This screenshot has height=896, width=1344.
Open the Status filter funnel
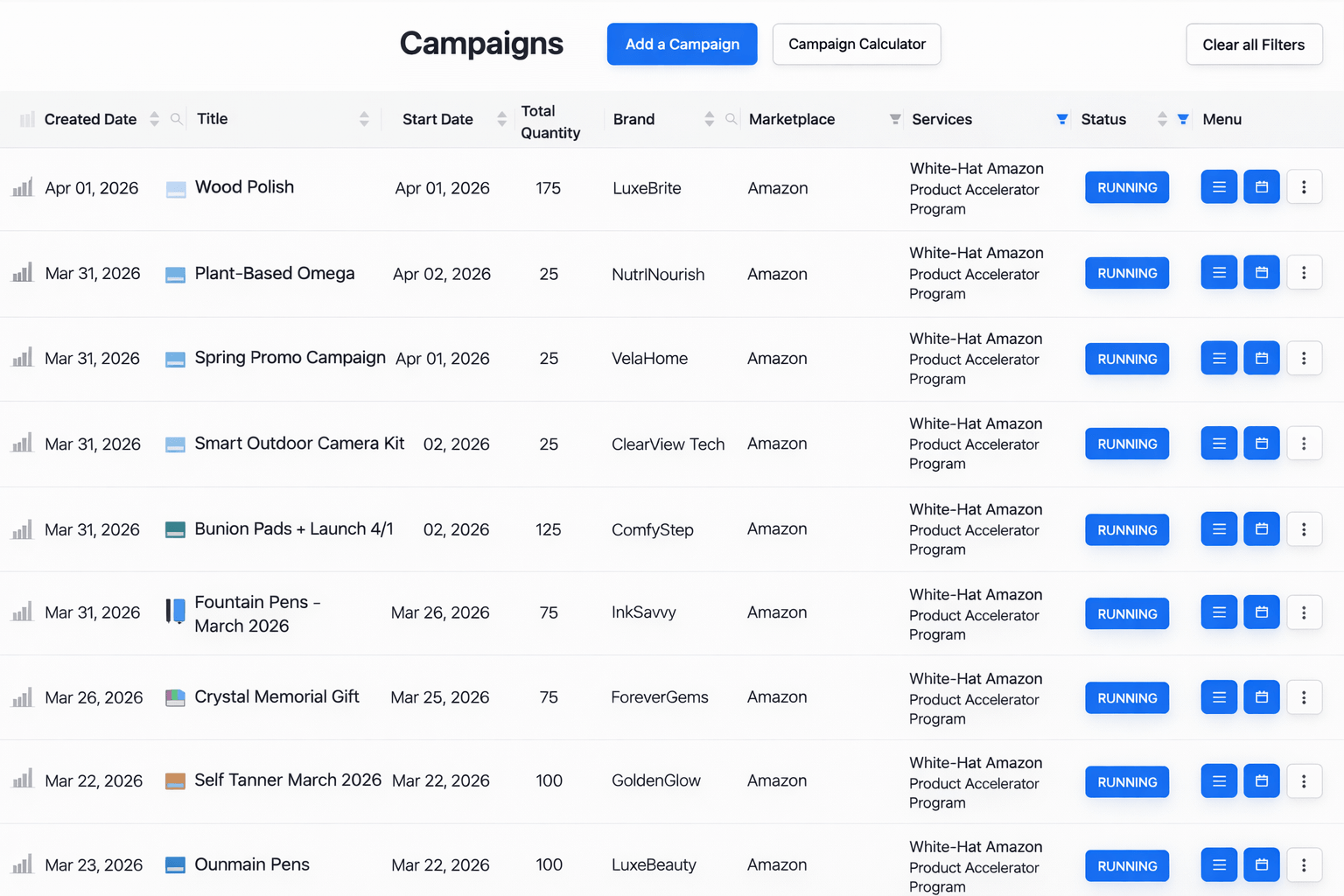pyautogui.click(x=1183, y=119)
